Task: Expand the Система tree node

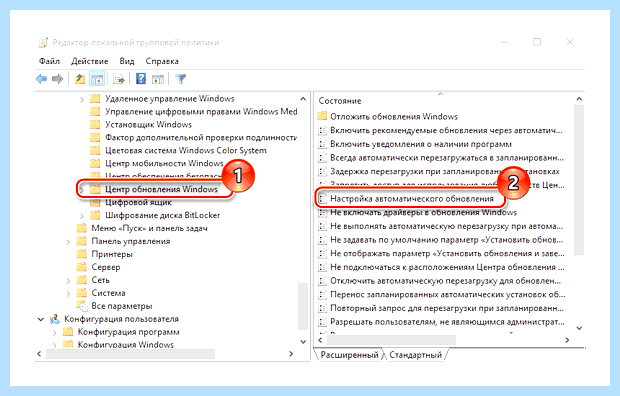Action: coord(68,294)
